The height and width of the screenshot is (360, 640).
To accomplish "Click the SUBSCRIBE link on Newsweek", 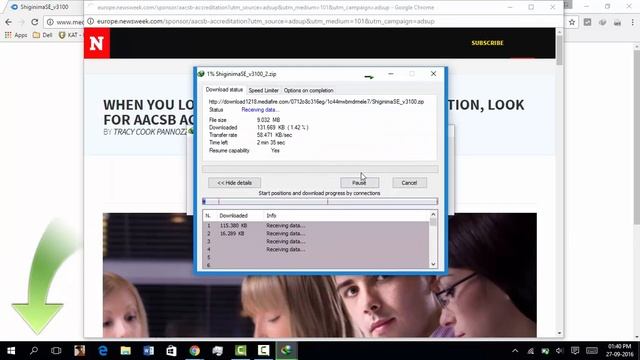I will [487, 43].
